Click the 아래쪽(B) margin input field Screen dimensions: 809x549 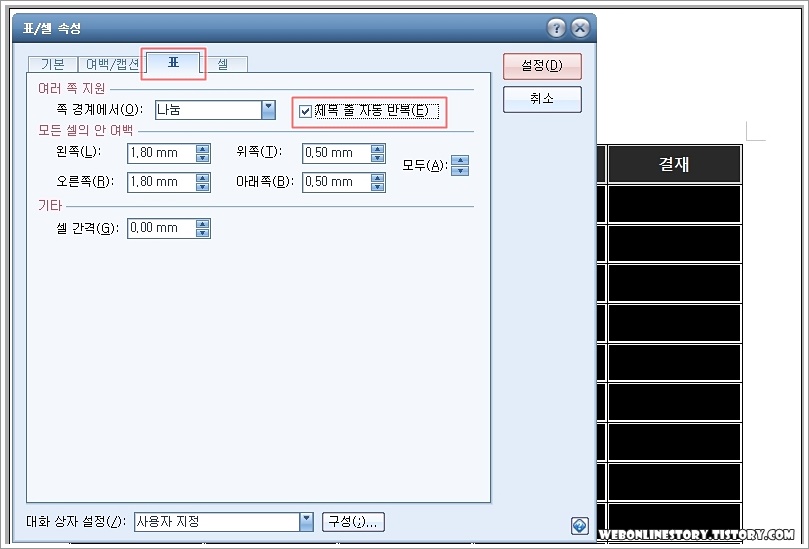click(337, 182)
